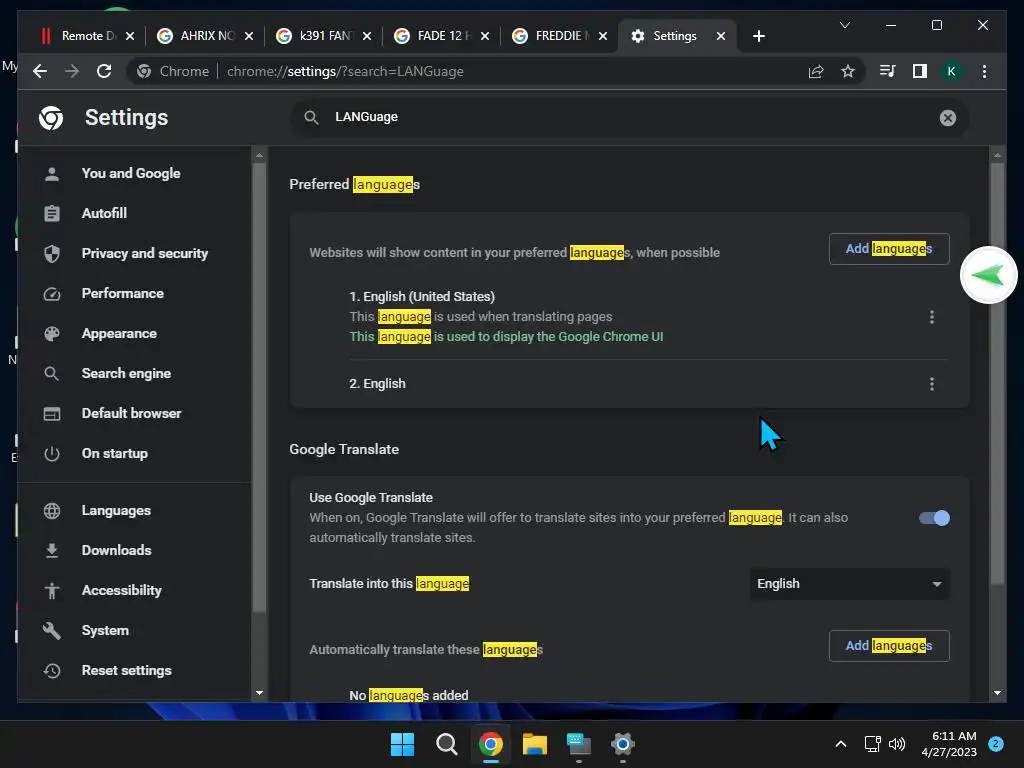Switch to the k391 FANTASY tab
Screen dimensions: 1024x768
point(324,36)
